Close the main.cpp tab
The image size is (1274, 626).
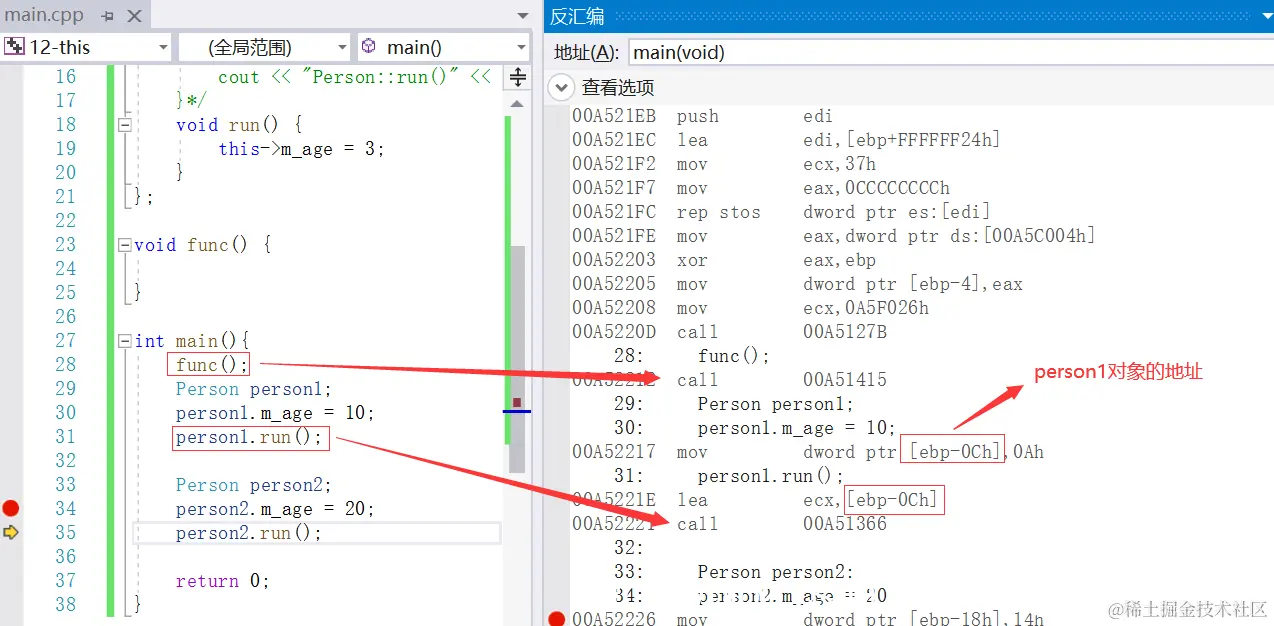coord(135,16)
